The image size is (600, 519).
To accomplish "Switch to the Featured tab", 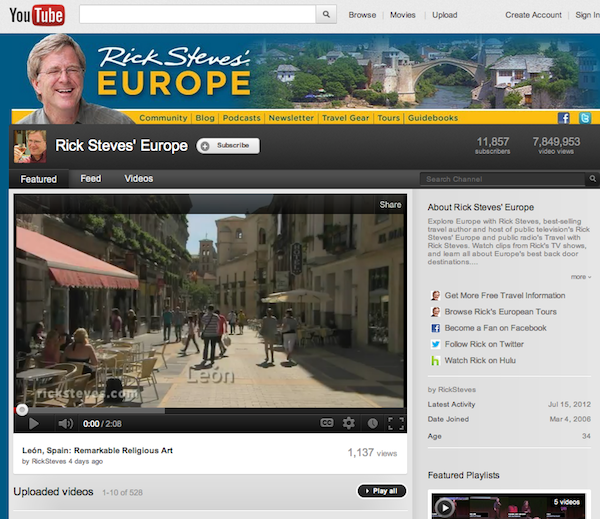I will pyautogui.click(x=39, y=179).
